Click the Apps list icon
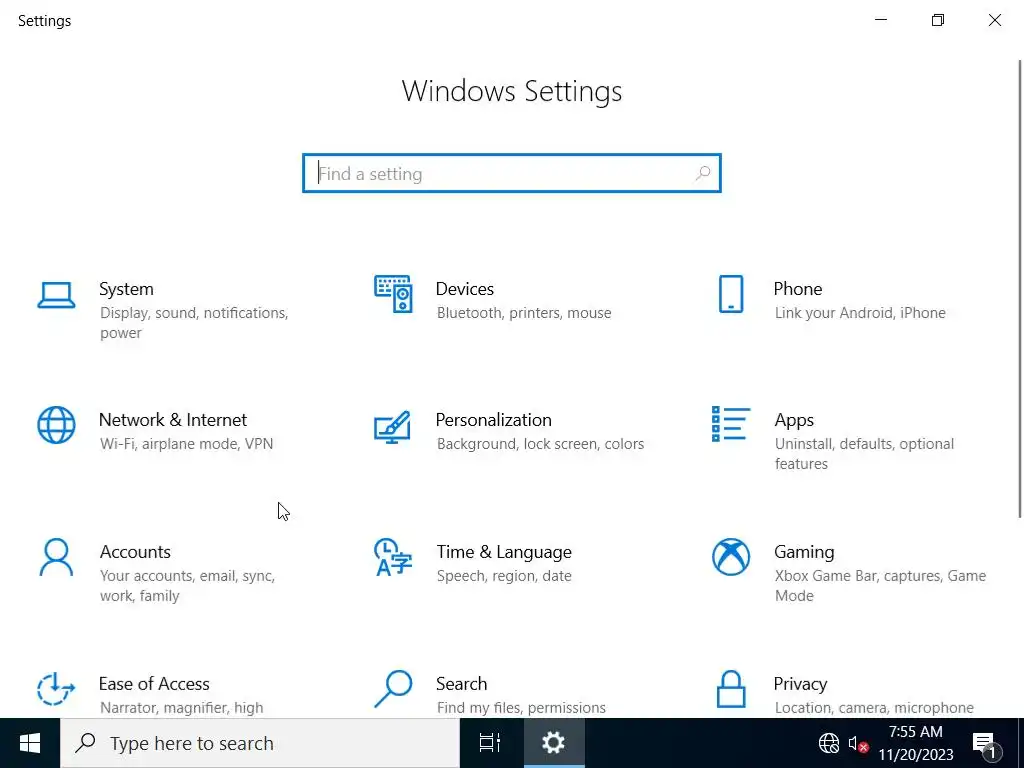Image resolution: width=1024 pixels, height=768 pixels. click(x=731, y=424)
